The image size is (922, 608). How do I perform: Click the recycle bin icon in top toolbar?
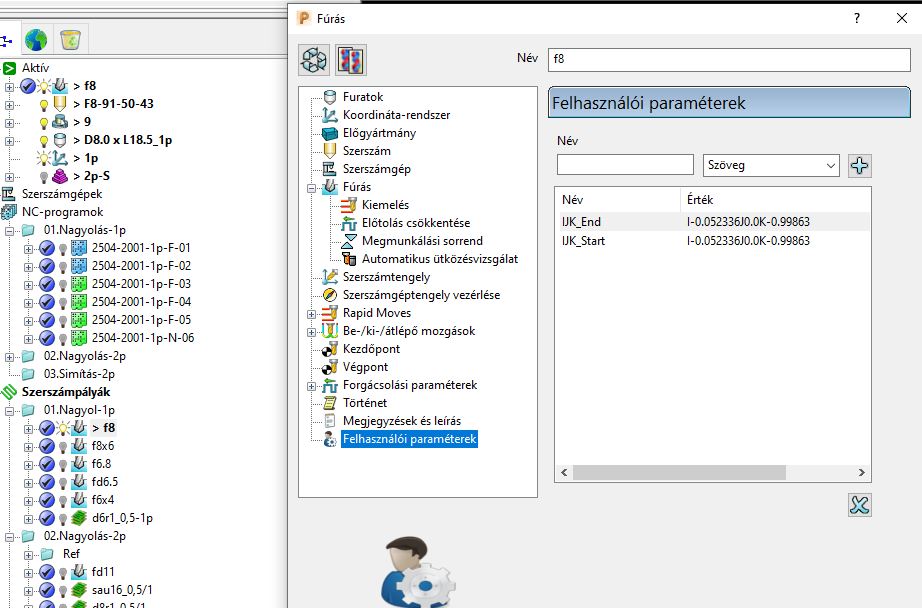[x=69, y=40]
